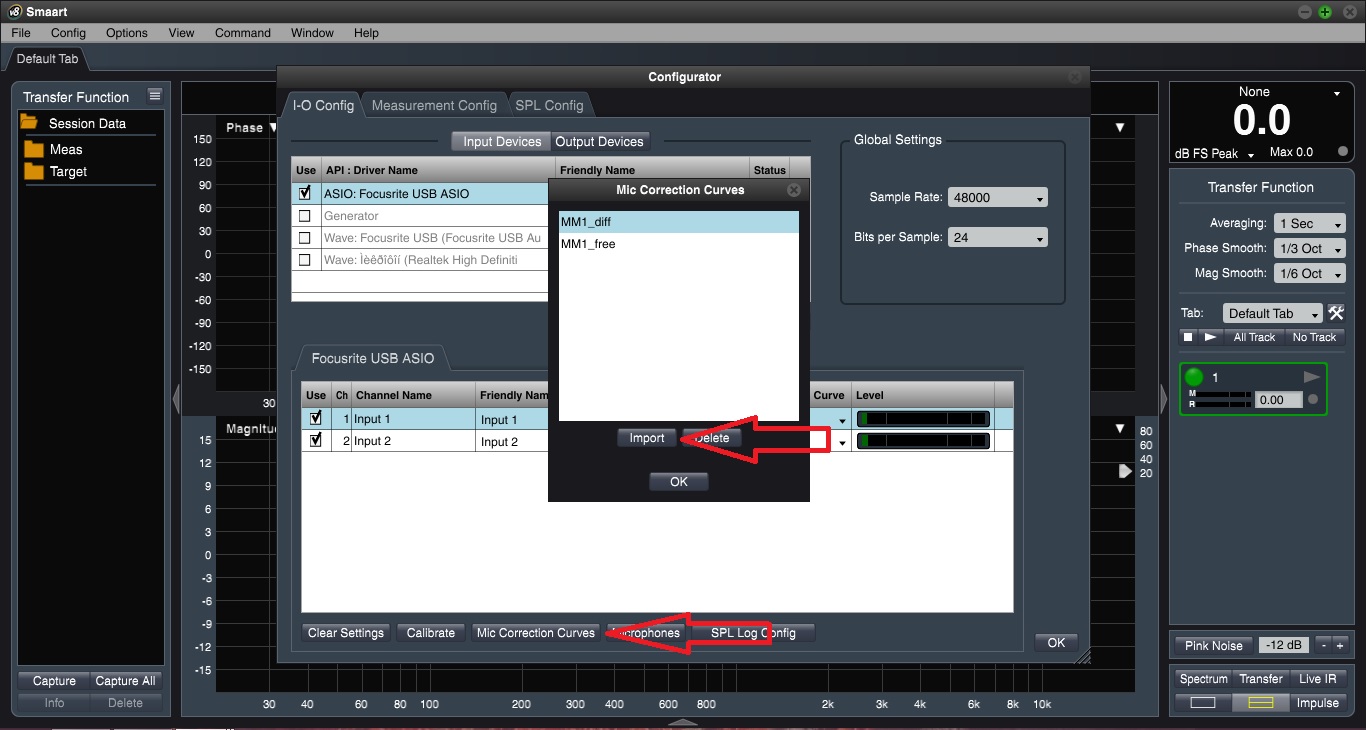The image size is (1368, 730).
Task: Open the Tab selector dropdown
Action: pyautogui.click(x=1273, y=313)
